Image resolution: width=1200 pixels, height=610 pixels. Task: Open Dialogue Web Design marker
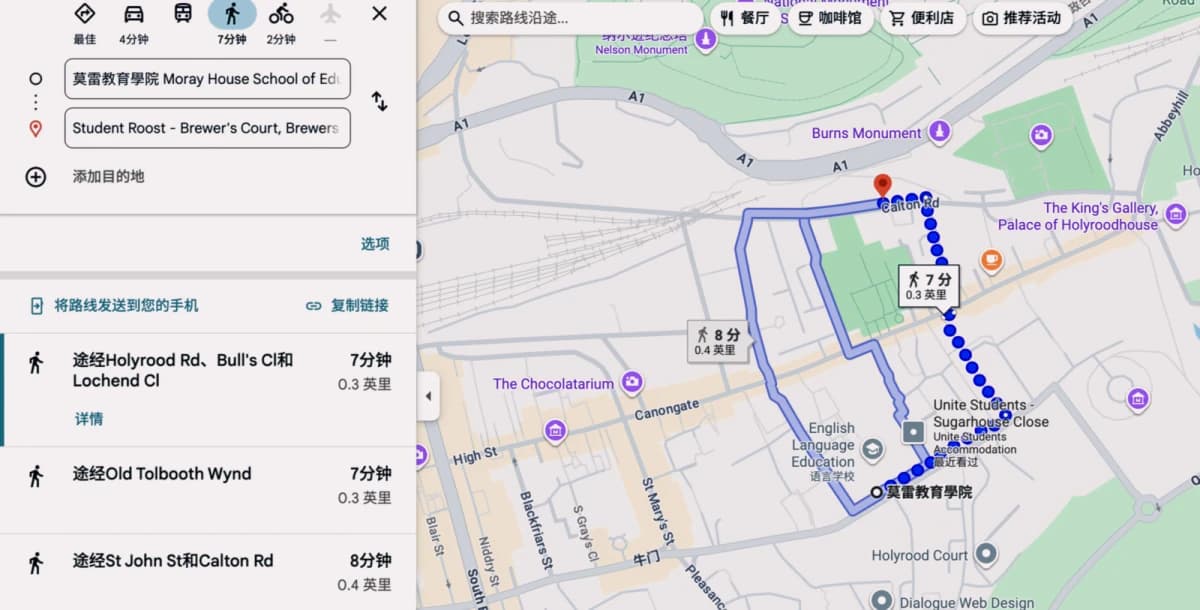click(x=881, y=601)
